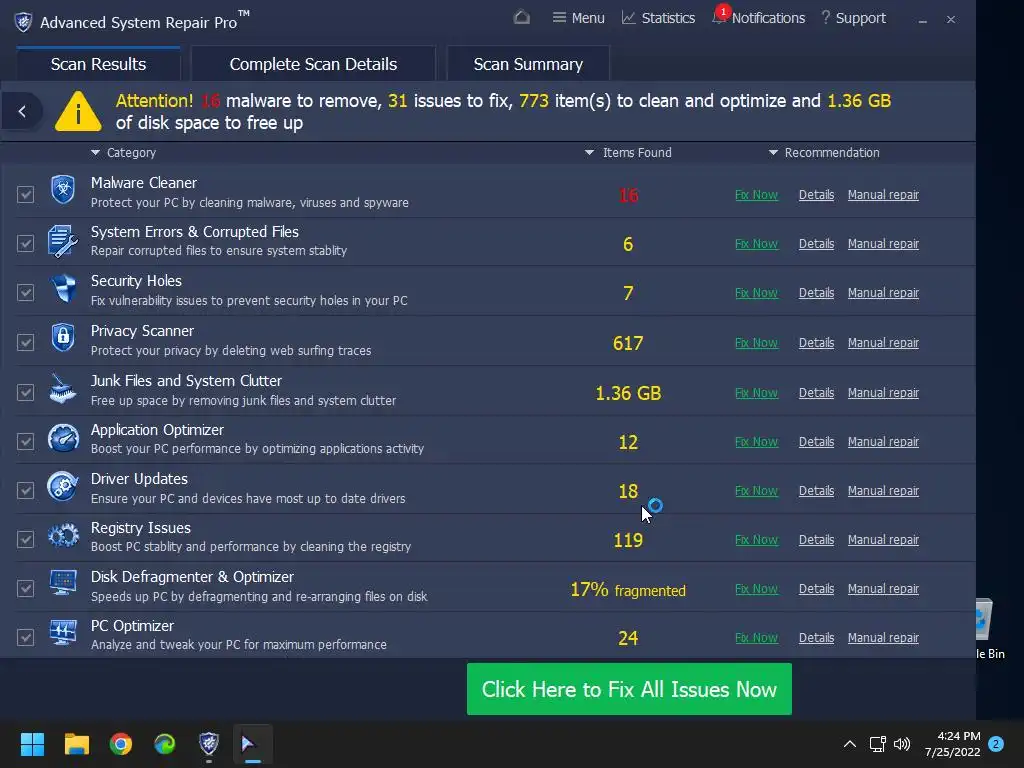Uncheck the Driver Updates checkbox
This screenshot has width=1024, height=768.
click(25, 490)
